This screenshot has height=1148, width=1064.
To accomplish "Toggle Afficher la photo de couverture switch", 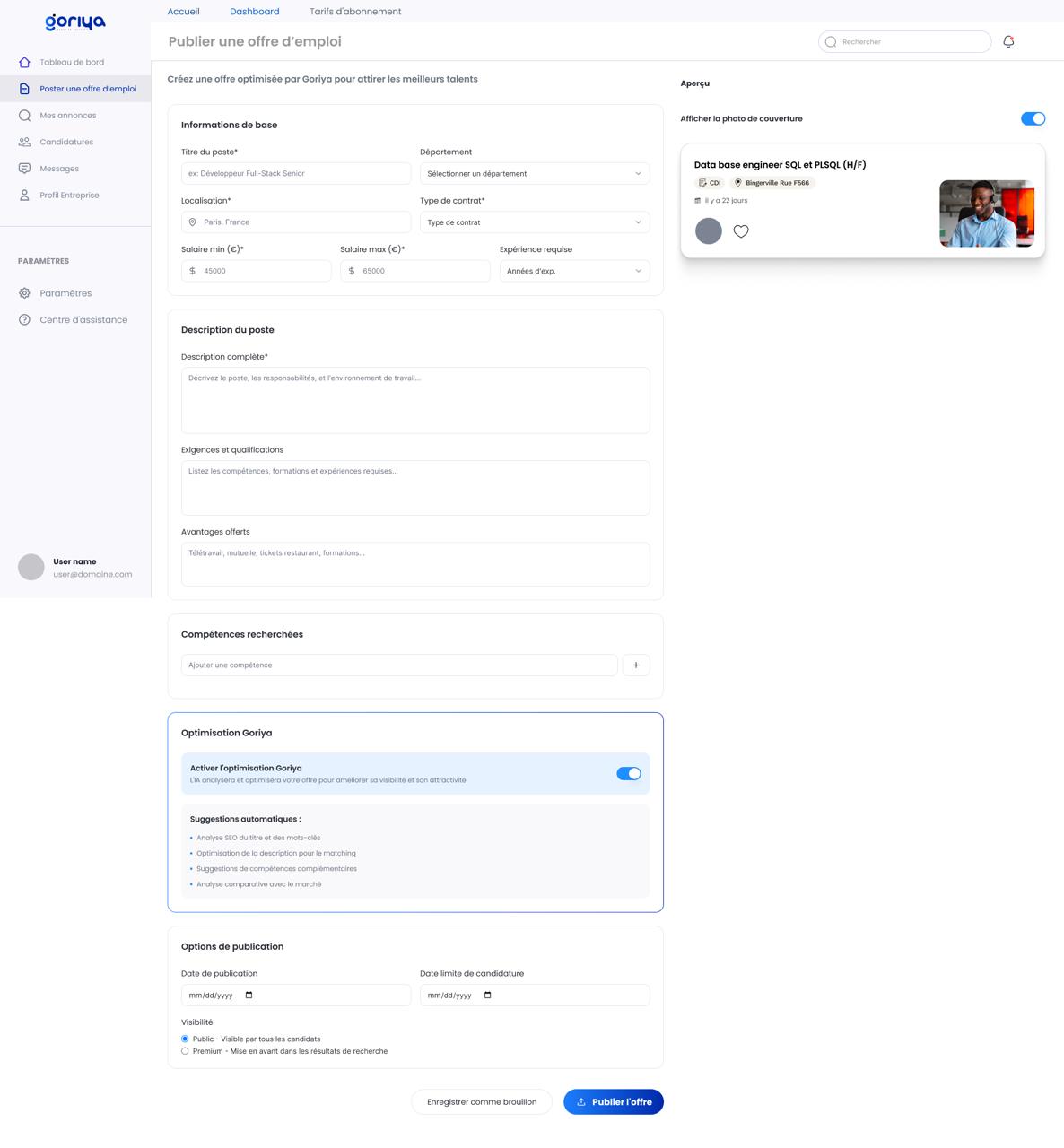I will click(1033, 118).
